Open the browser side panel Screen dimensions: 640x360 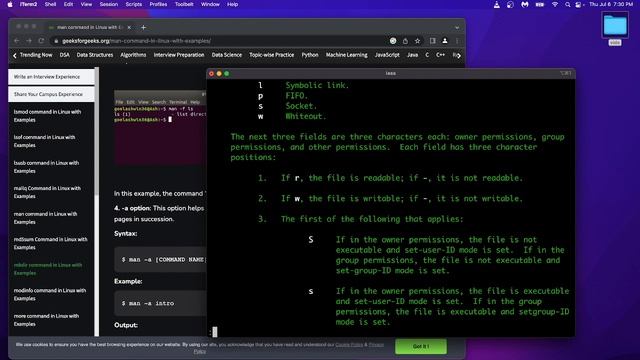point(433,41)
